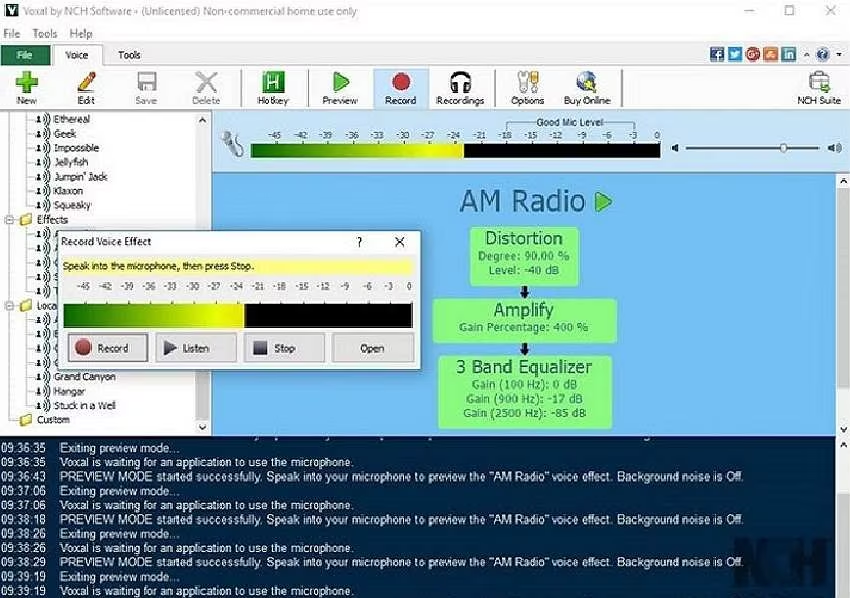Screen dimensions: 850x598
Task: Select the Geek voice
Action: click(65, 133)
